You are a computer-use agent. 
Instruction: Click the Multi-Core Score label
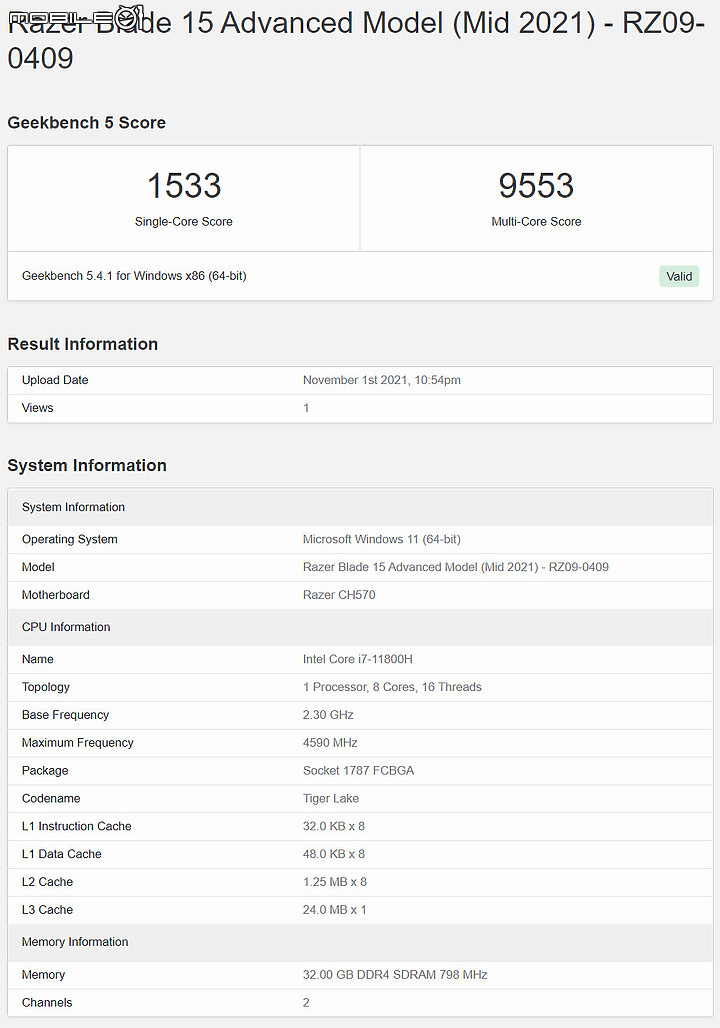point(536,222)
